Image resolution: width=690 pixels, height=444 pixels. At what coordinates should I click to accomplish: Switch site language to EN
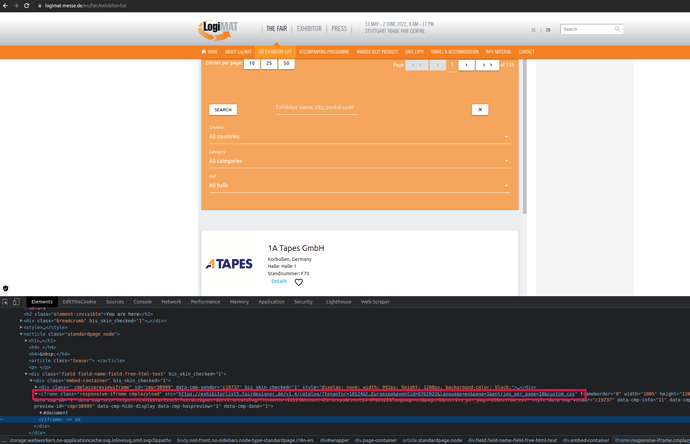tap(548, 30)
